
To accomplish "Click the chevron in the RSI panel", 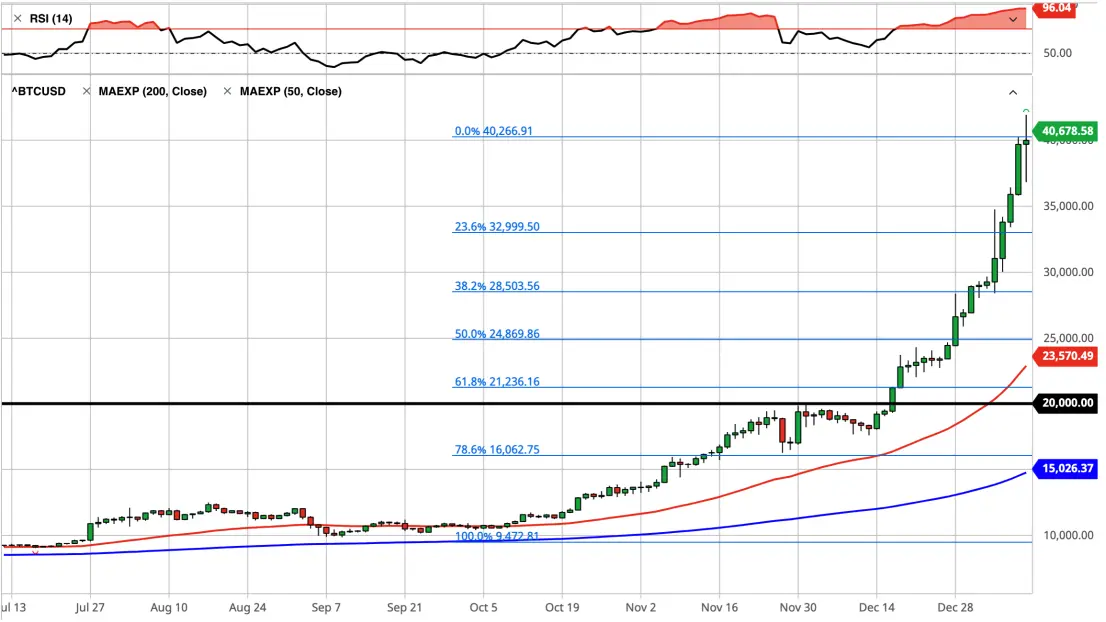I will (x=1013, y=20).
